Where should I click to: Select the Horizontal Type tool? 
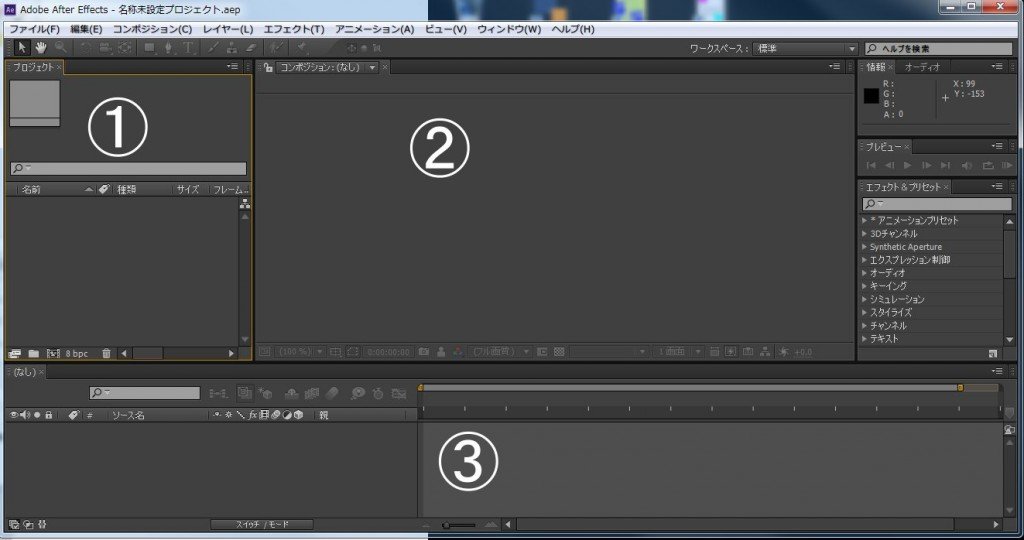click(188, 48)
